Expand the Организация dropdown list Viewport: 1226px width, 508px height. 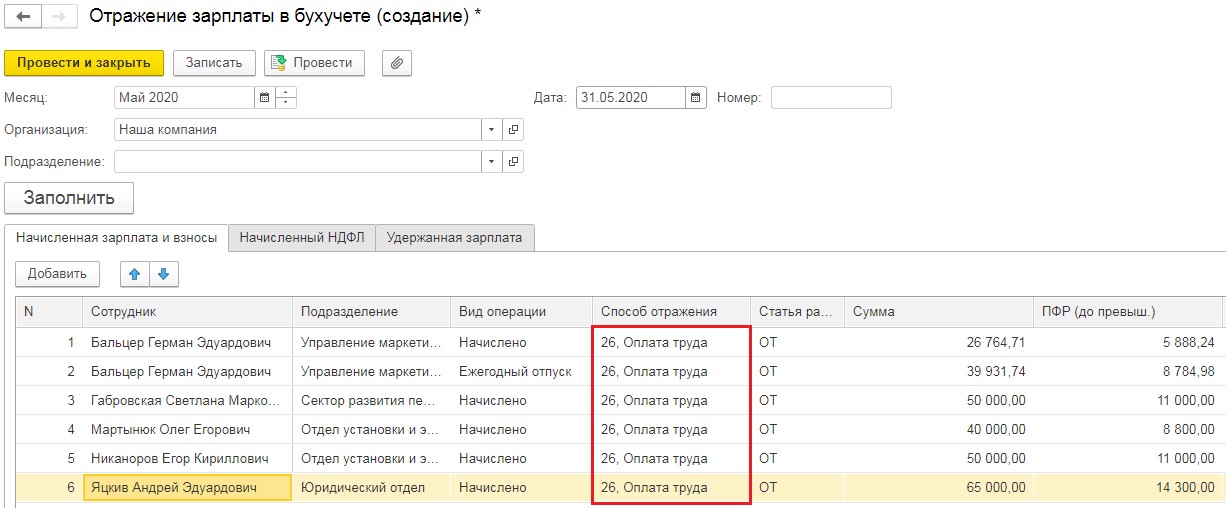click(x=490, y=130)
